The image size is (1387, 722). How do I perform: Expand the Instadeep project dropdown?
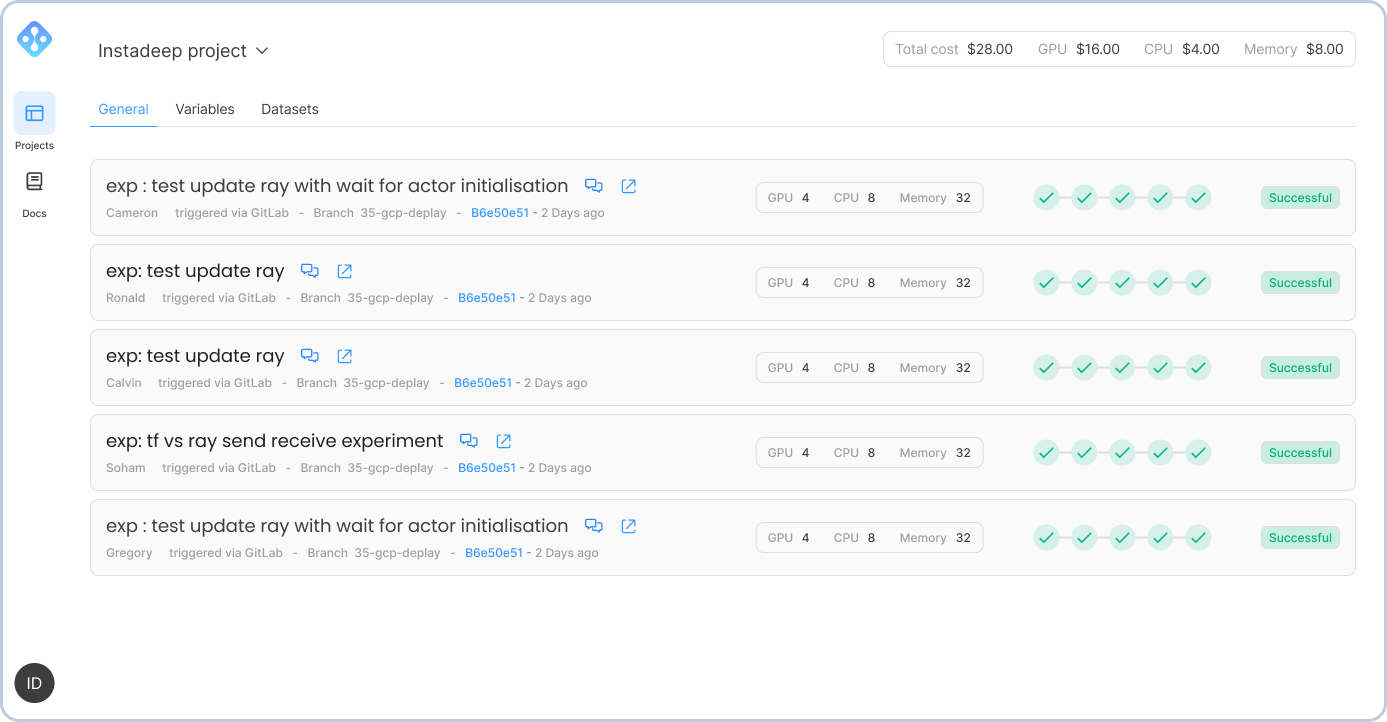pyautogui.click(x=184, y=51)
